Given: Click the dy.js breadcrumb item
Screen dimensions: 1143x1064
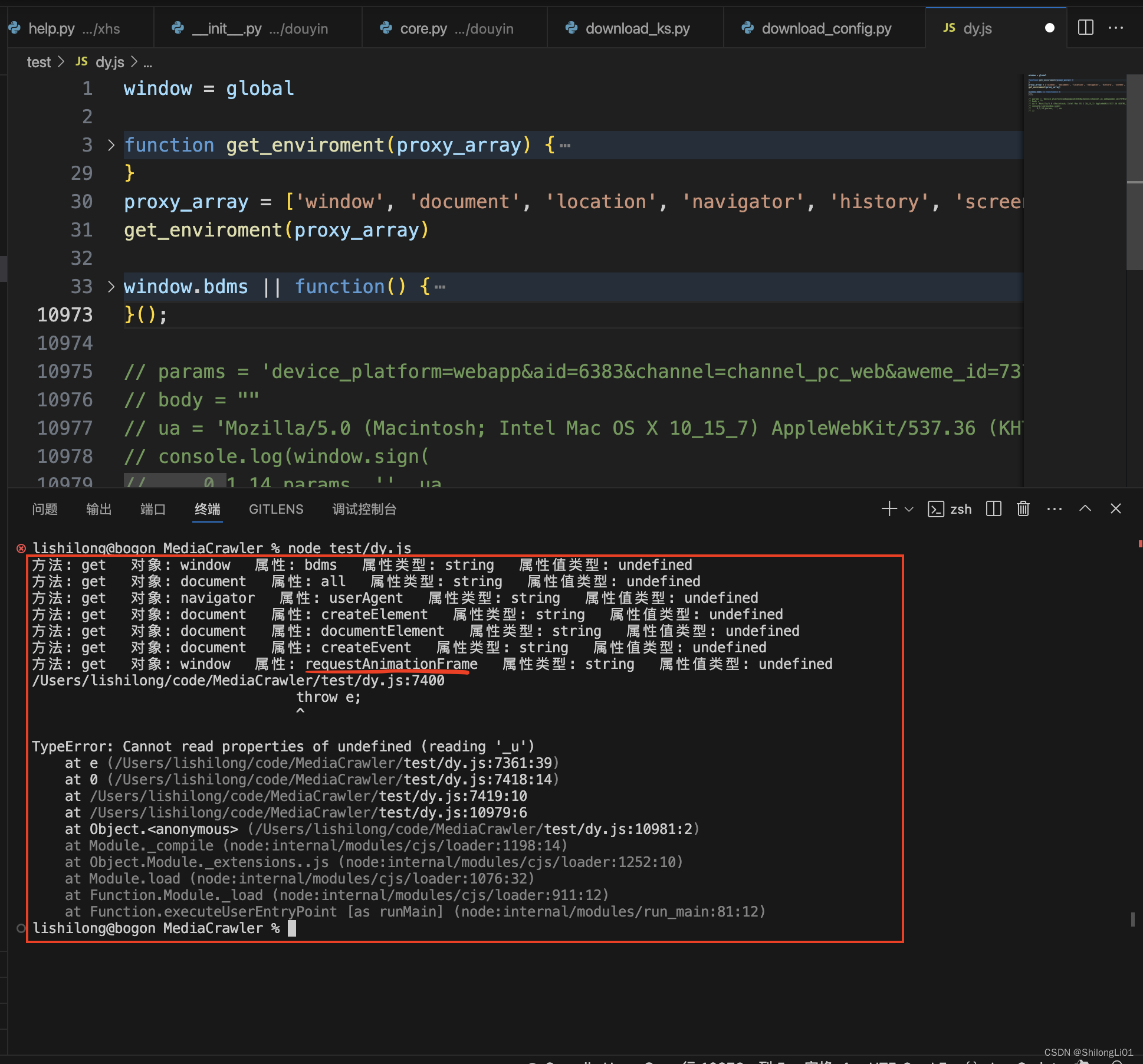Looking at the screenshot, I should pos(109,62).
